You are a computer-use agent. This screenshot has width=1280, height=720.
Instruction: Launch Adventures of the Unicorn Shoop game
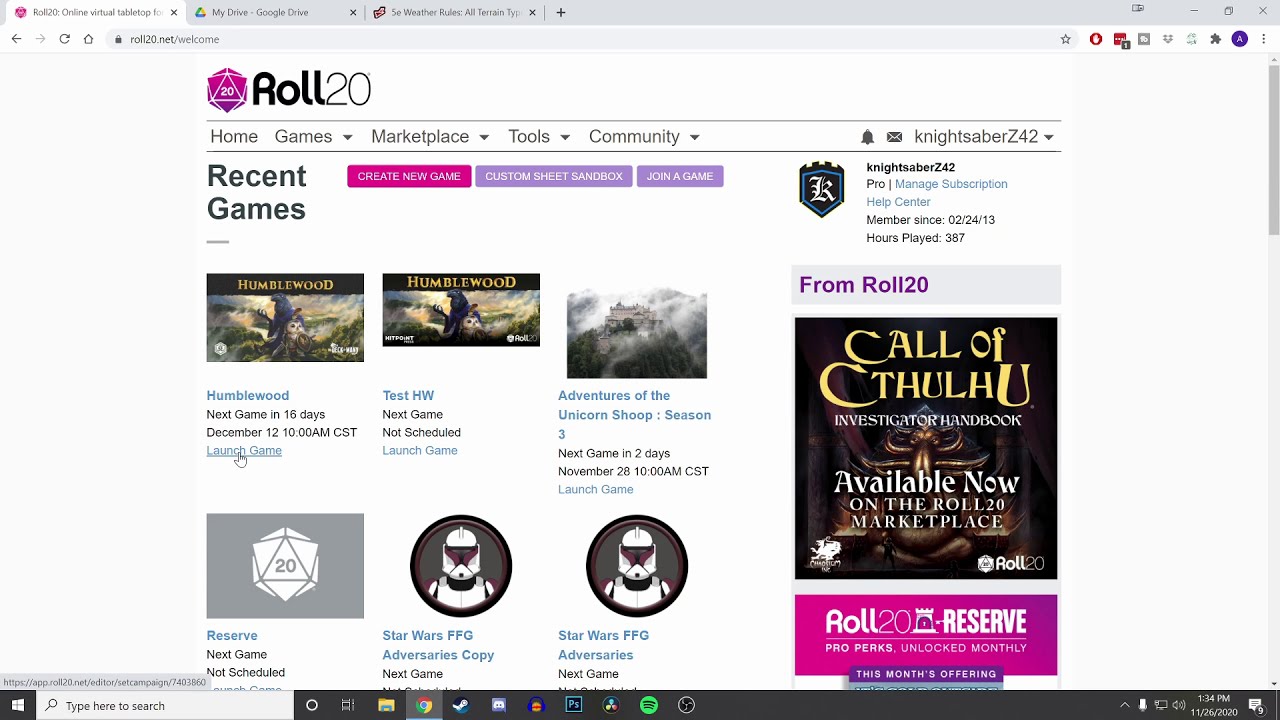(596, 489)
